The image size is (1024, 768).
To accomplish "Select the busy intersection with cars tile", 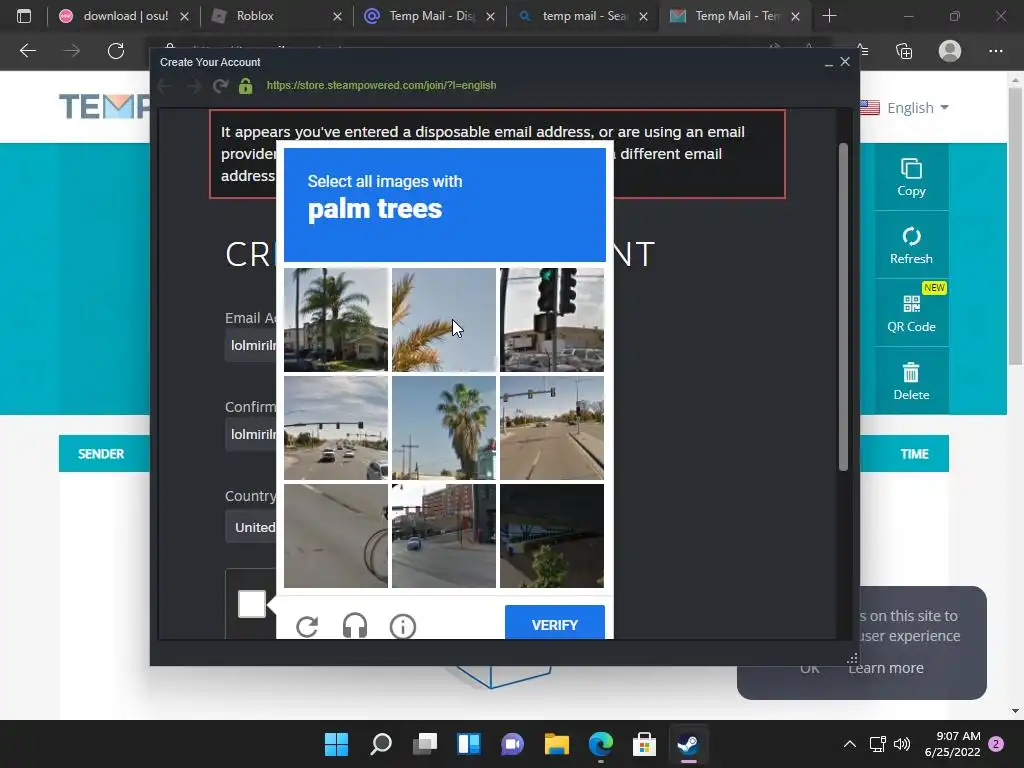I will (336, 428).
